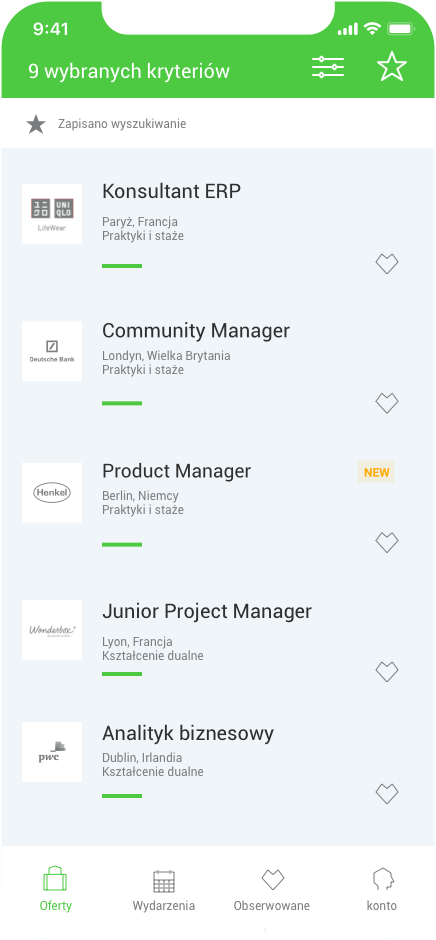
Task: Open the Uniqlo LifeWear logo thumbnail
Action: 52,214
